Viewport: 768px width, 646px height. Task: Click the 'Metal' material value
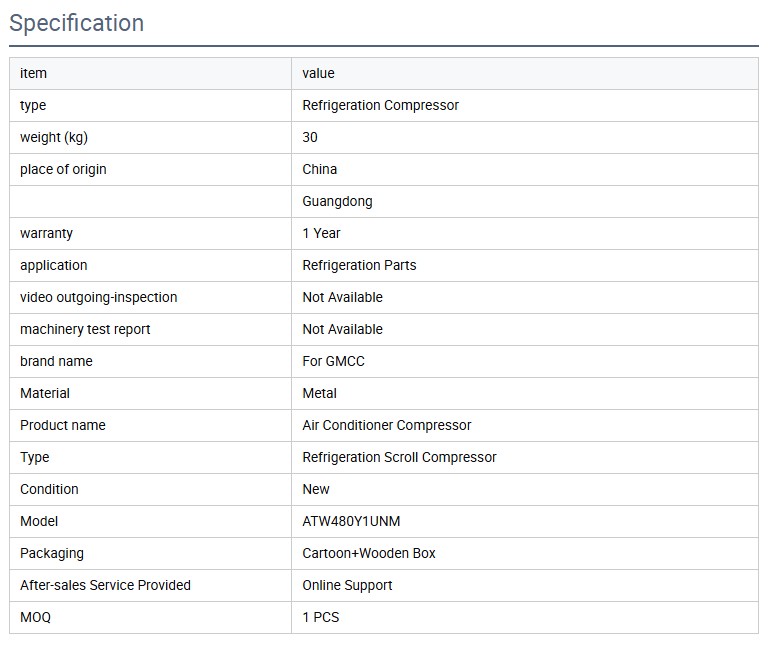(x=319, y=393)
